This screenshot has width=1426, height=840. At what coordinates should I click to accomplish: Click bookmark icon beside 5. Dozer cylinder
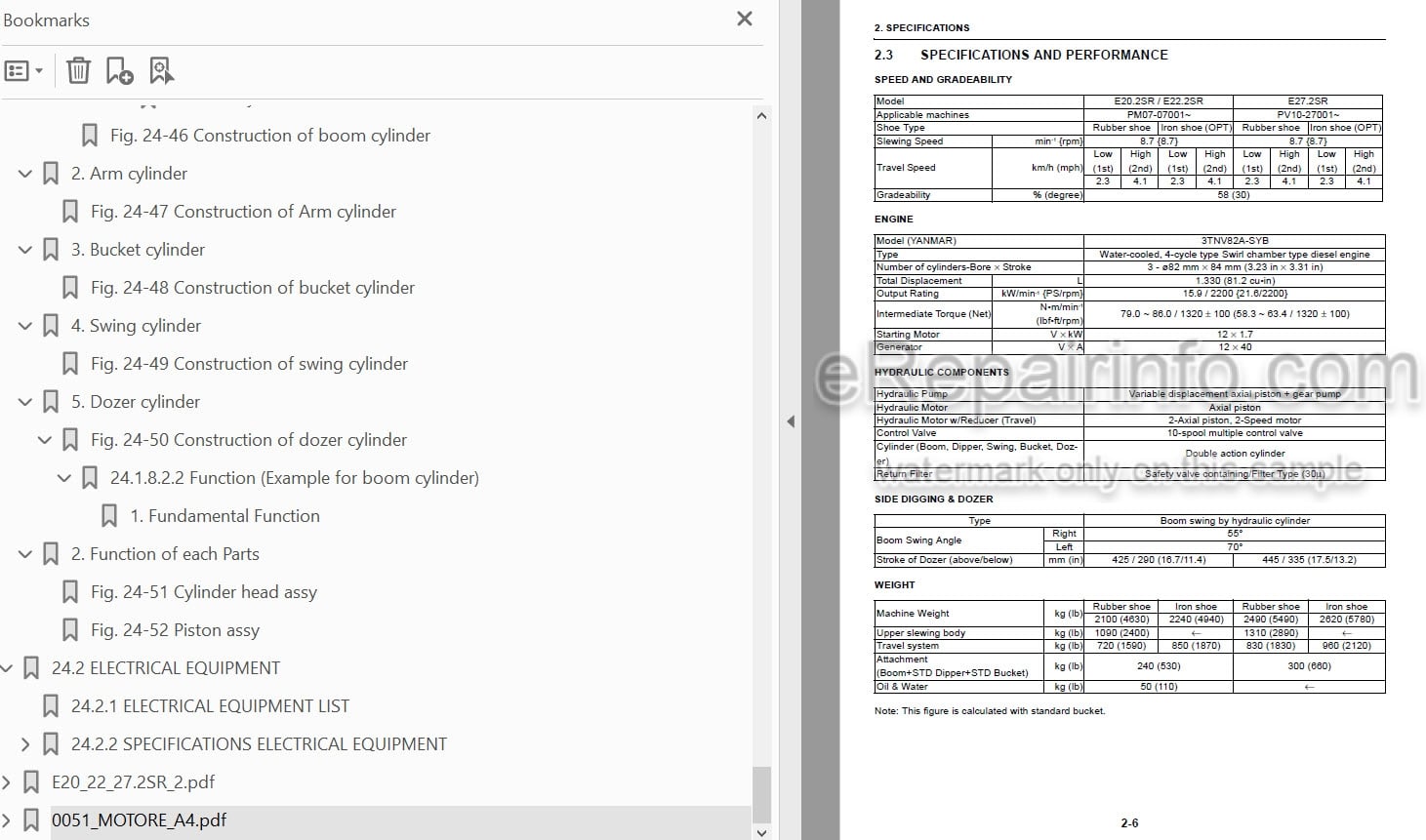click(x=51, y=401)
